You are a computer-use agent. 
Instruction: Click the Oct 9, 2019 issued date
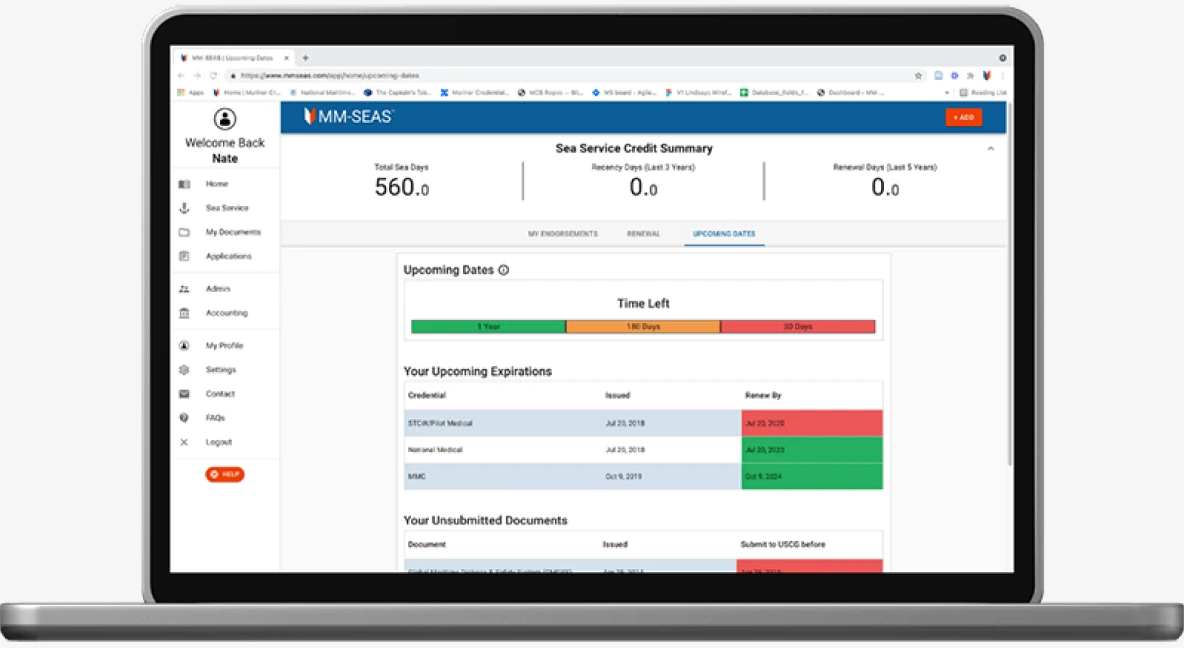click(623, 477)
